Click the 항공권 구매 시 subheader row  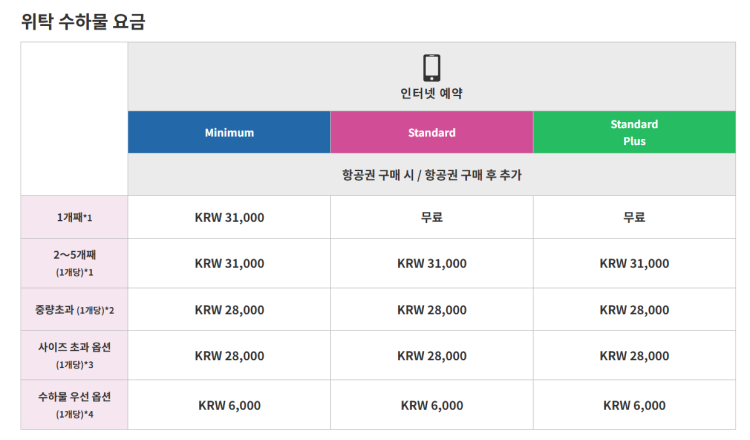point(431,175)
